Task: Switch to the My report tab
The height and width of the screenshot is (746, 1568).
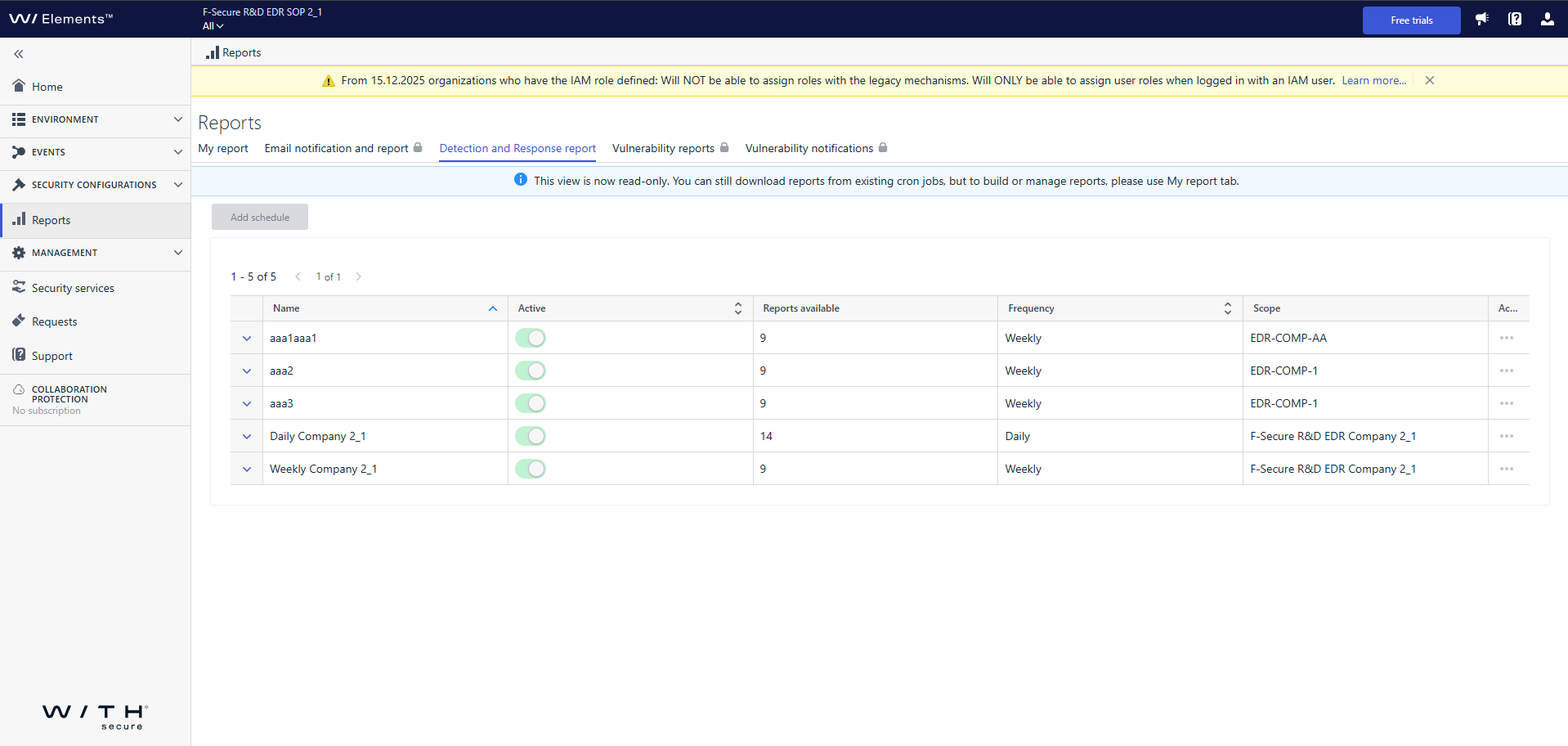Action: 223,148
